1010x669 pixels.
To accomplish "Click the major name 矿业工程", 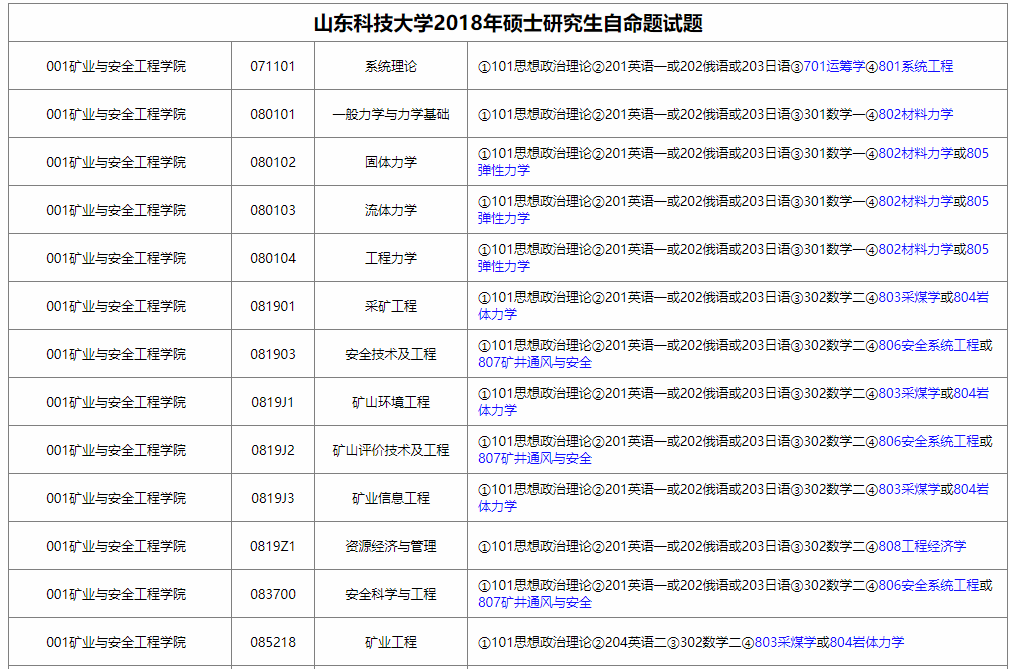I will tap(390, 642).
